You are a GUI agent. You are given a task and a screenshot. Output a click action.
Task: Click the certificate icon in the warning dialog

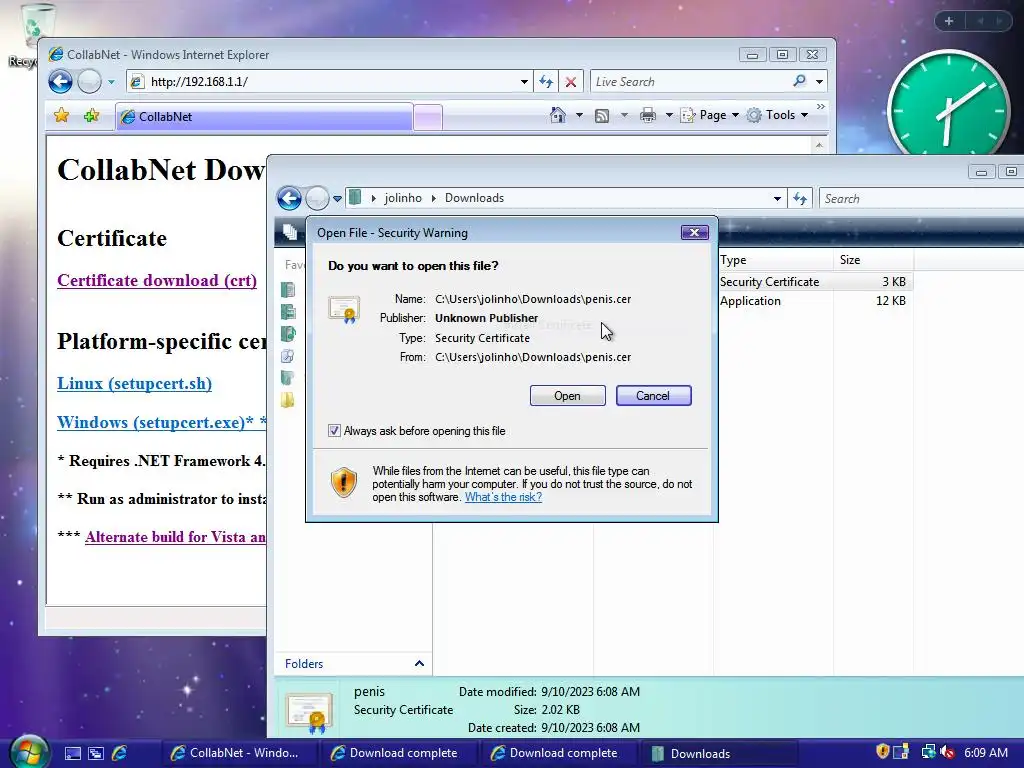(x=344, y=309)
